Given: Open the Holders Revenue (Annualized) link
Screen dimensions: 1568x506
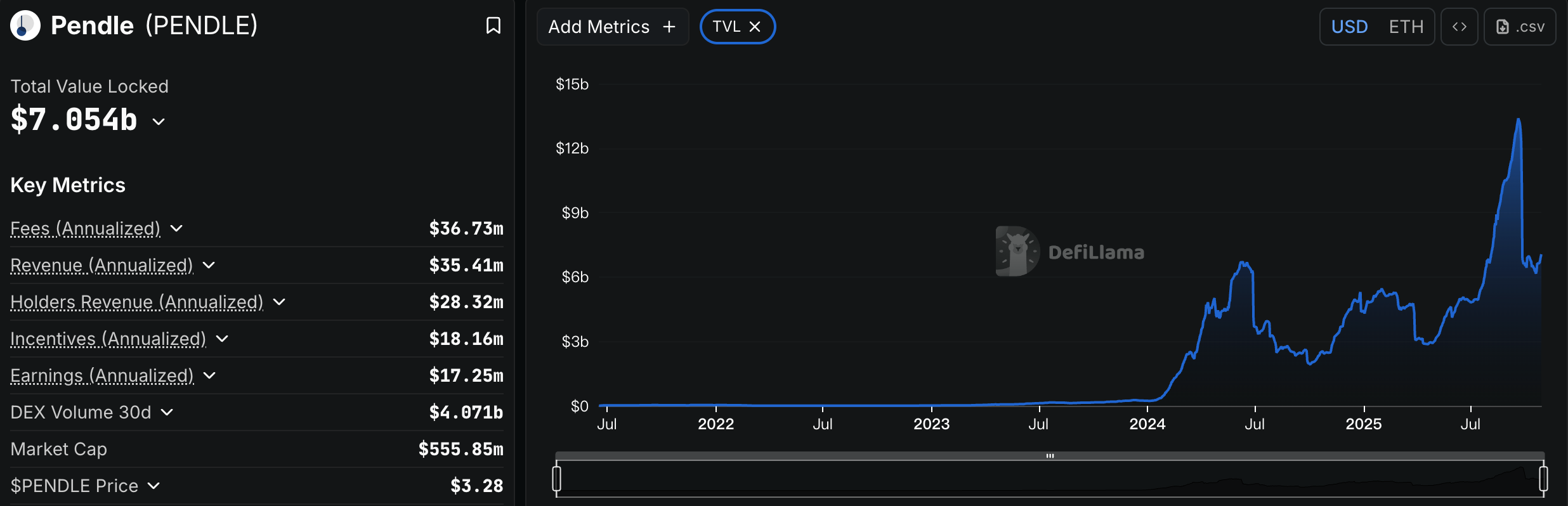Looking at the screenshot, I should coord(136,302).
